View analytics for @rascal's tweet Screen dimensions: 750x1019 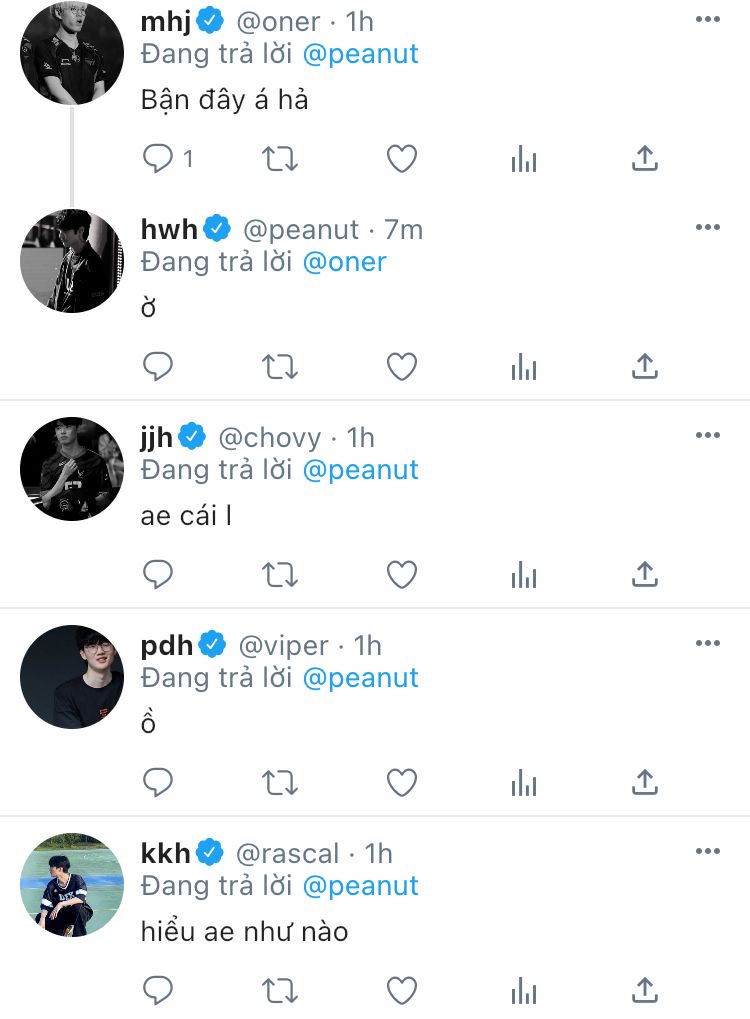(x=524, y=990)
